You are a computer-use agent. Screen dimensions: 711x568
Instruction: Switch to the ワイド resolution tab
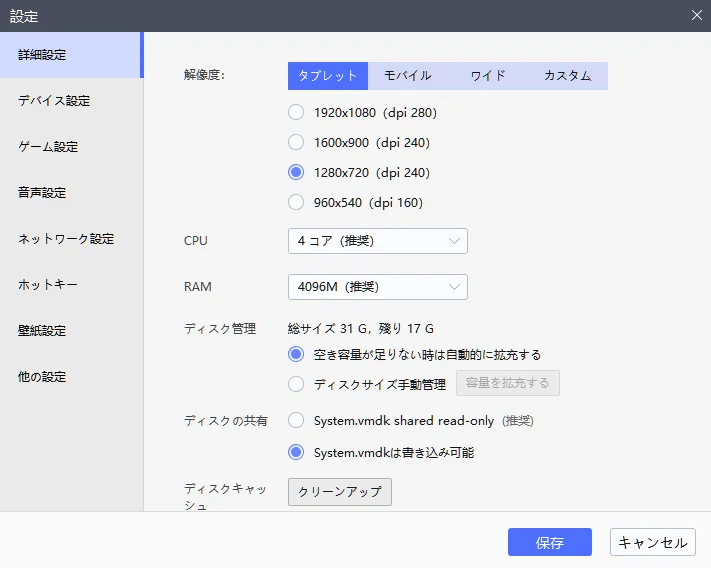pyautogui.click(x=488, y=76)
